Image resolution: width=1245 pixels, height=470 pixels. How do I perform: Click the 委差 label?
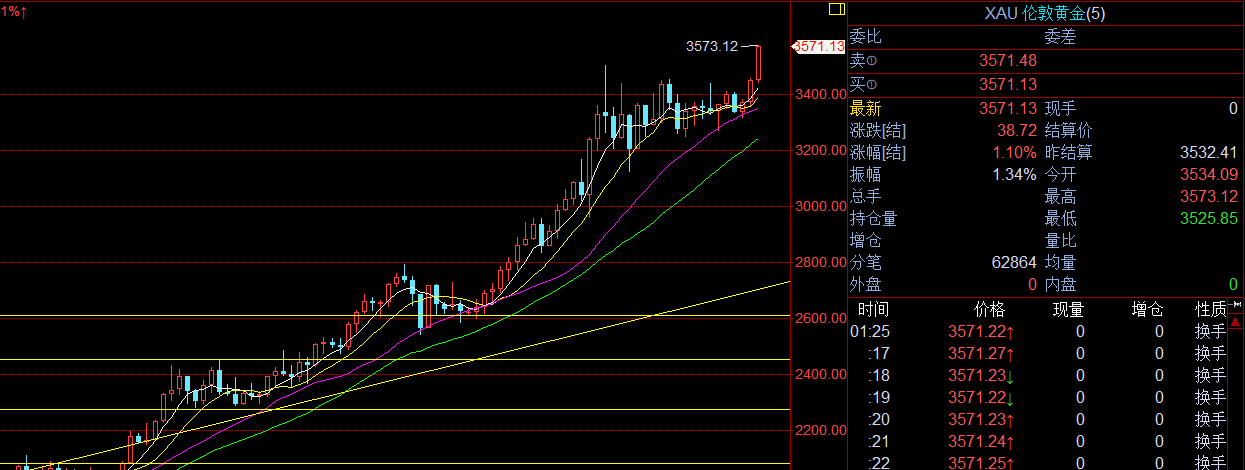pos(1061,37)
